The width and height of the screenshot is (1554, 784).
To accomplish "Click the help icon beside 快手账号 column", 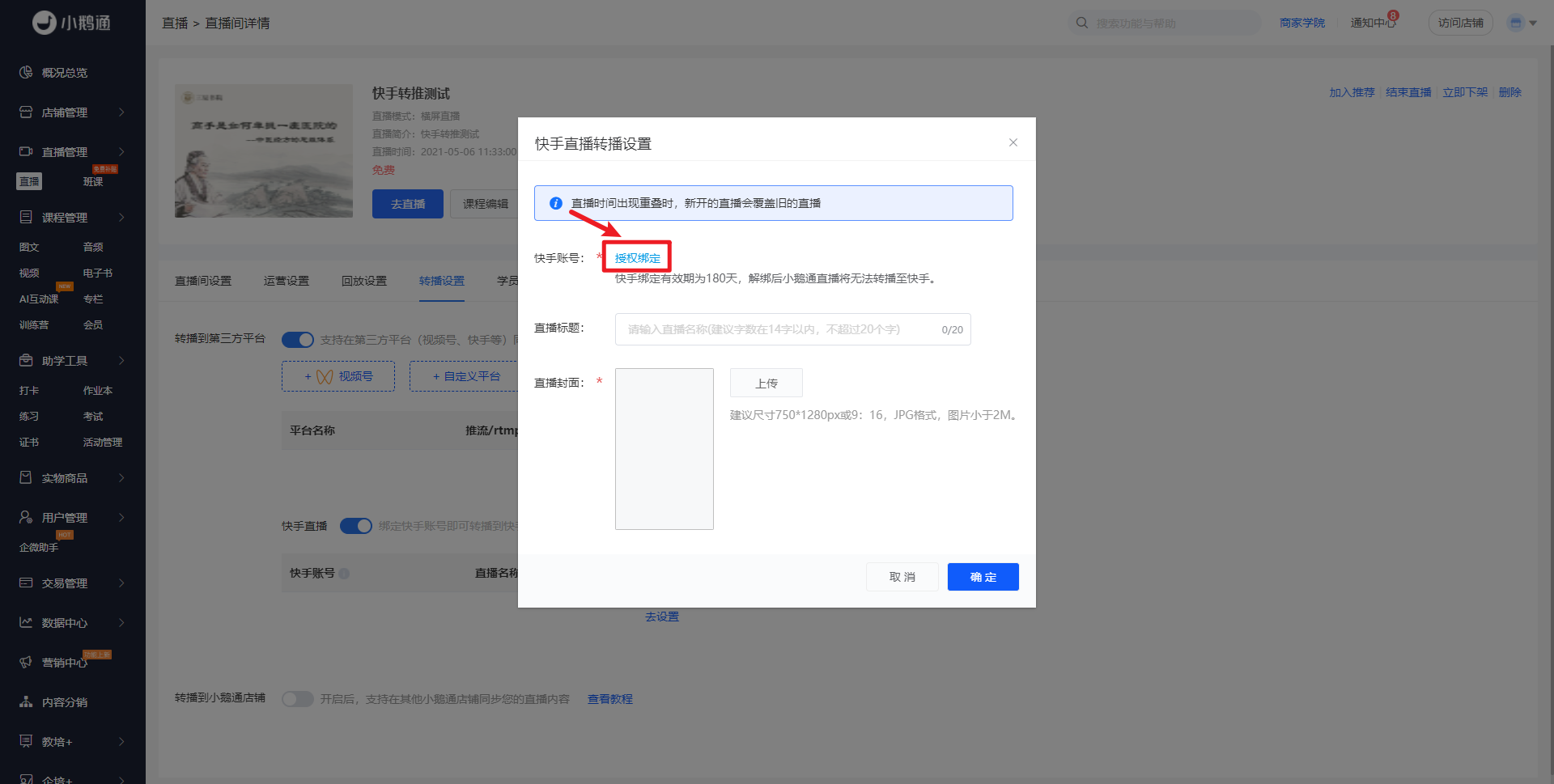I will pyautogui.click(x=344, y=574).
